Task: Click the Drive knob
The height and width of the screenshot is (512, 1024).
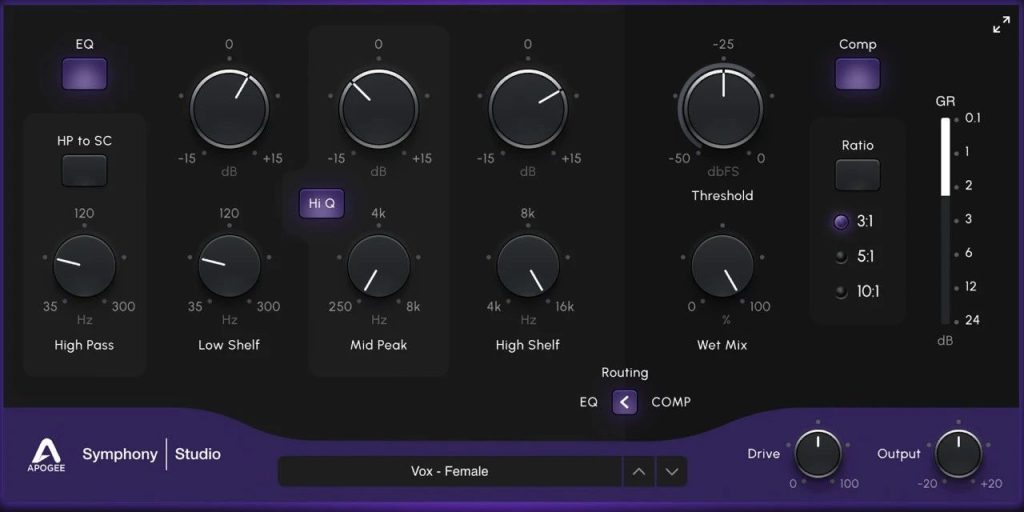Action: tap(818, 454)
